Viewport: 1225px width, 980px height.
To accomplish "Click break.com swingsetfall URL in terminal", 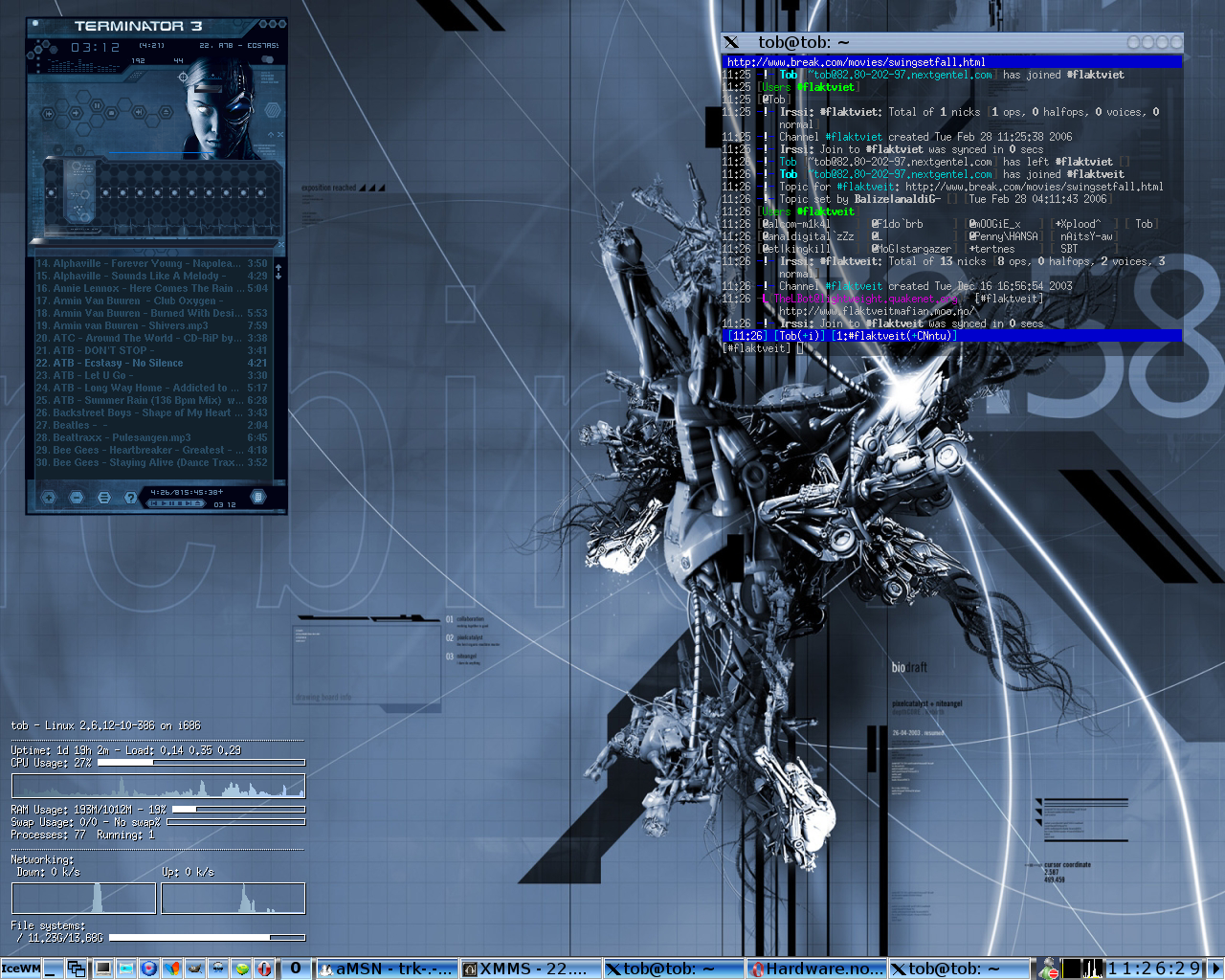I will 857,62.
